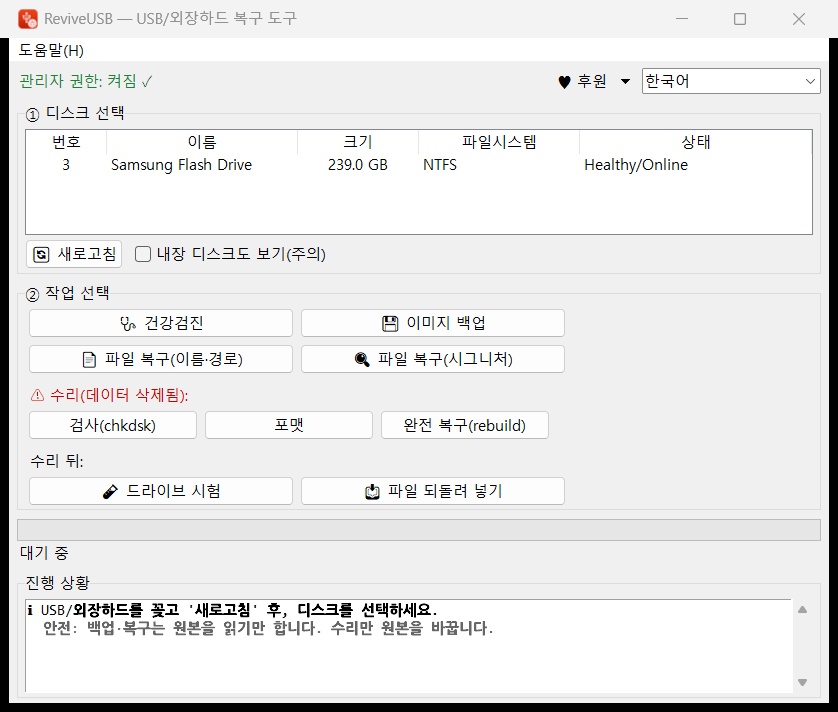The image size is (838, 712).
Task: Start 파일 복구(이름·경로) recovery
Action: coord(161,359)
